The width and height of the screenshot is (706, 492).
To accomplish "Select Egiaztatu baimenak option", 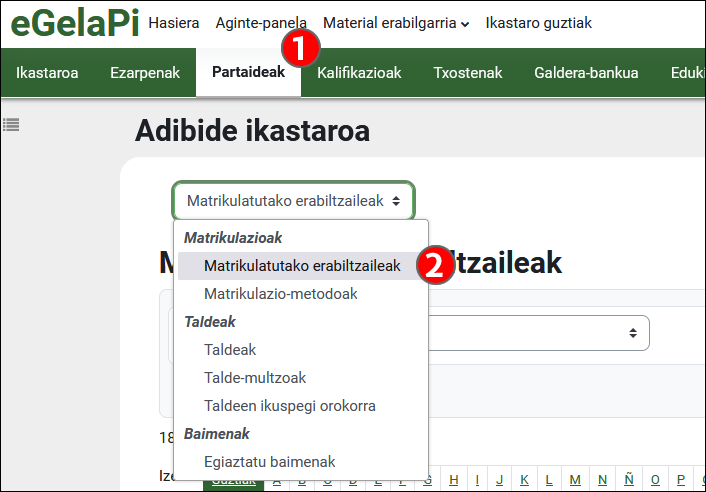I will pyautogui.click(x=269, y=462).
